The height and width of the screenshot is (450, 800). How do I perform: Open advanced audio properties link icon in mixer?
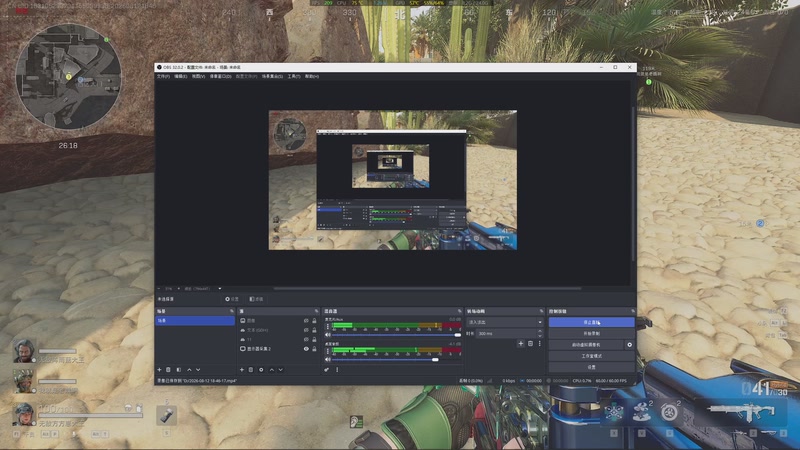327,369
